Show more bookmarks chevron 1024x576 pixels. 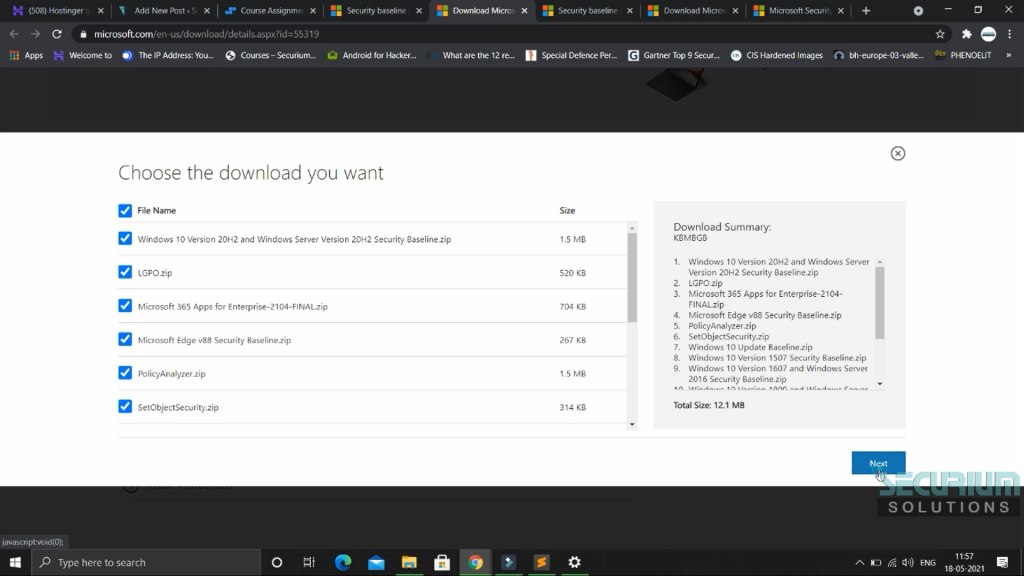[1009, 56]
